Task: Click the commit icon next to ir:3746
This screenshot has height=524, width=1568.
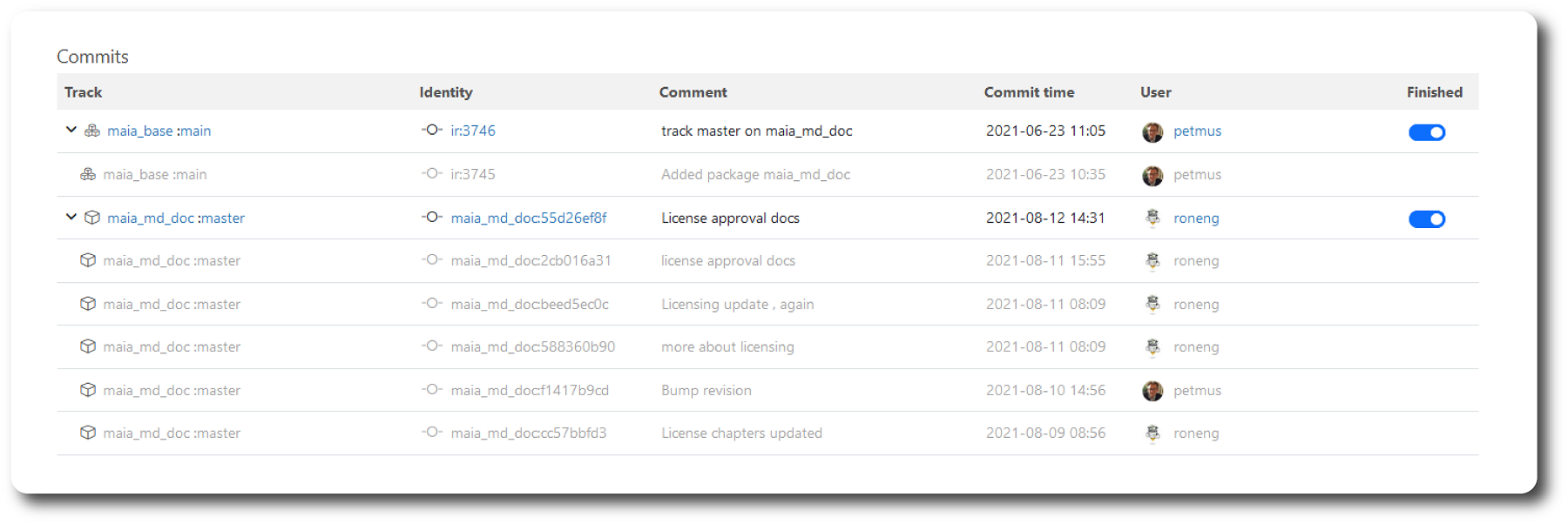Action: (432, 130)
